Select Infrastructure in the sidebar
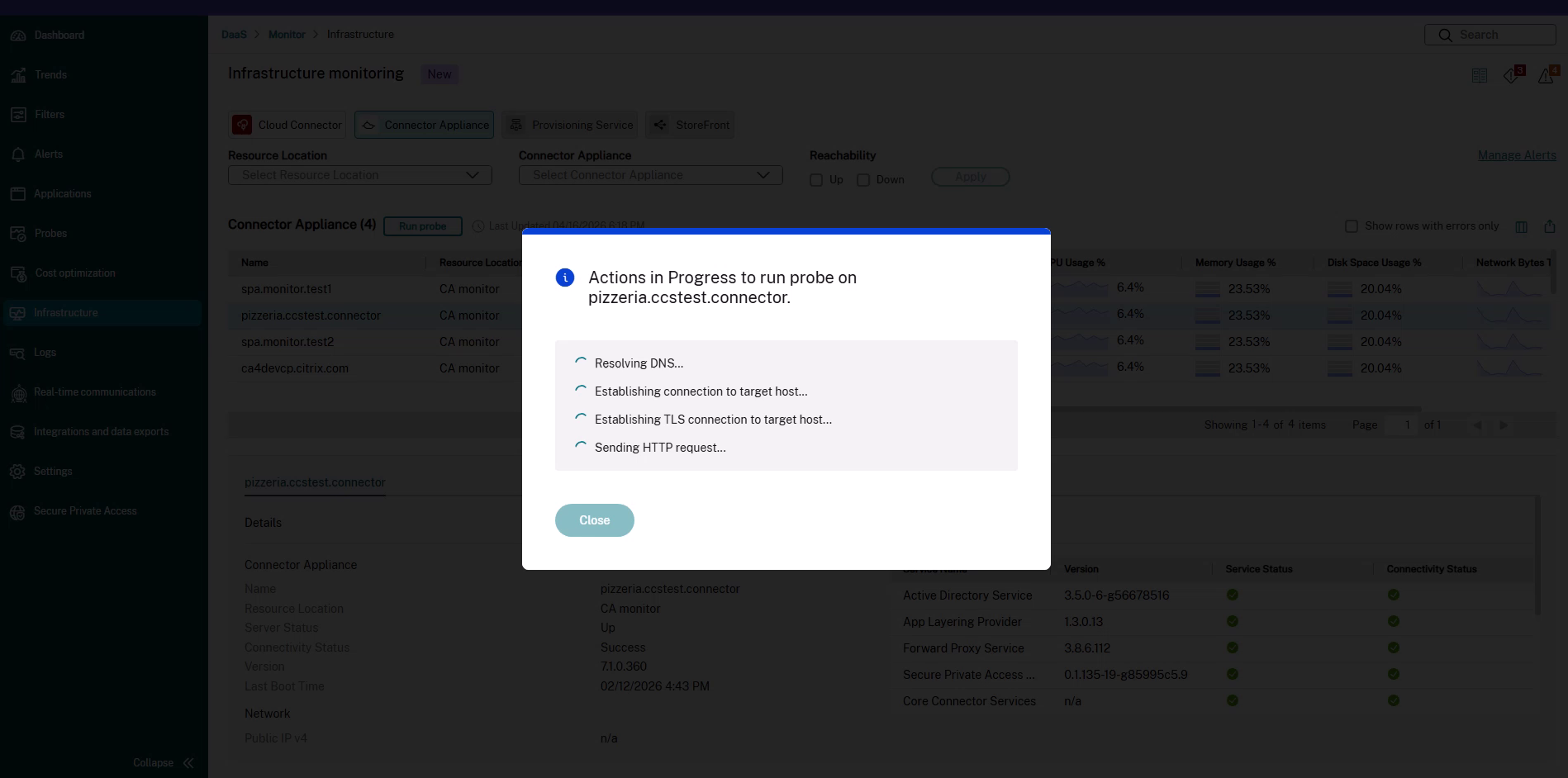Viewport: 1568px width, 778px height. point(102,313)
